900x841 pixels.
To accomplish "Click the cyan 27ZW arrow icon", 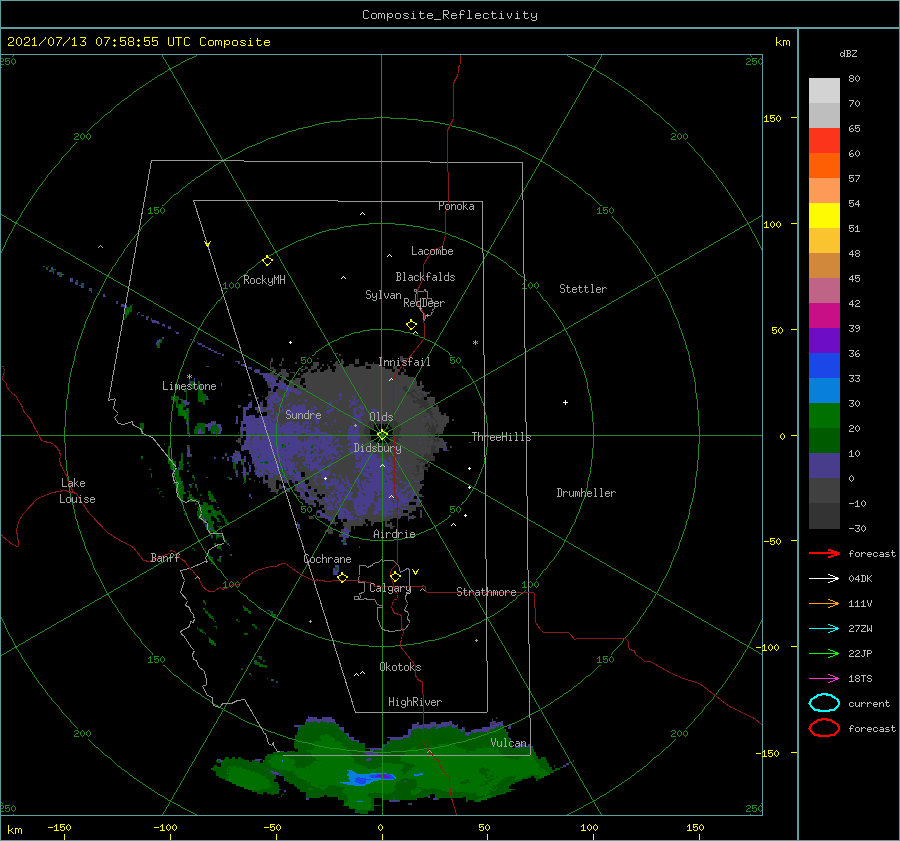I will click(x=824, y=629).
